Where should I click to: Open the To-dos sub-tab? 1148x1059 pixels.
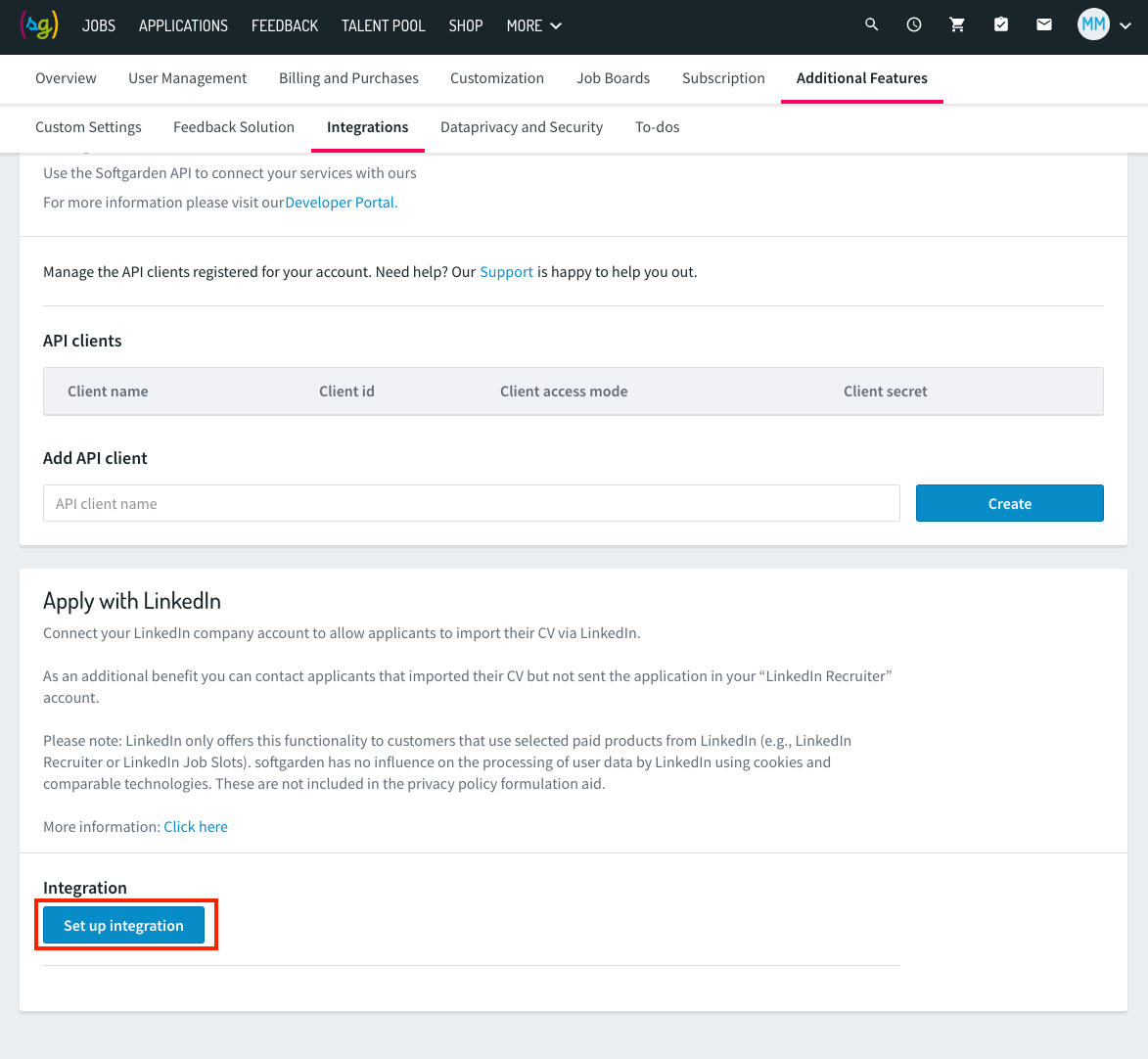click(x=658, y=127)
